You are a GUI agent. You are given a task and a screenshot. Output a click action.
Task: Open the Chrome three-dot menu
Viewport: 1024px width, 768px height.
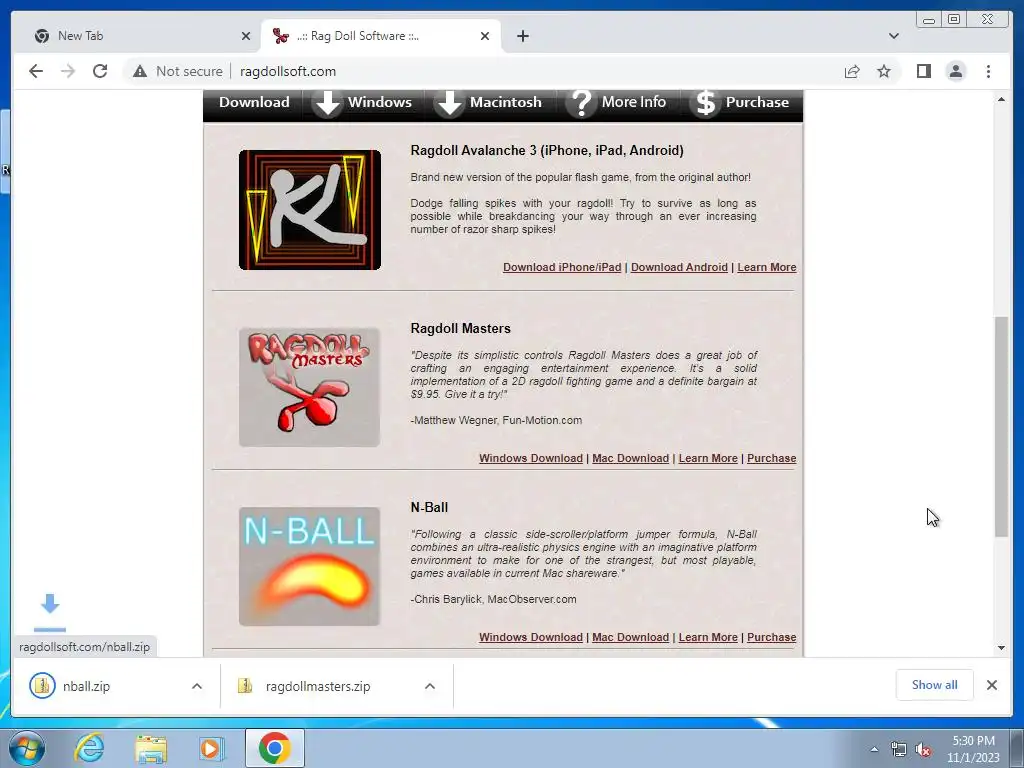(988, 71)
